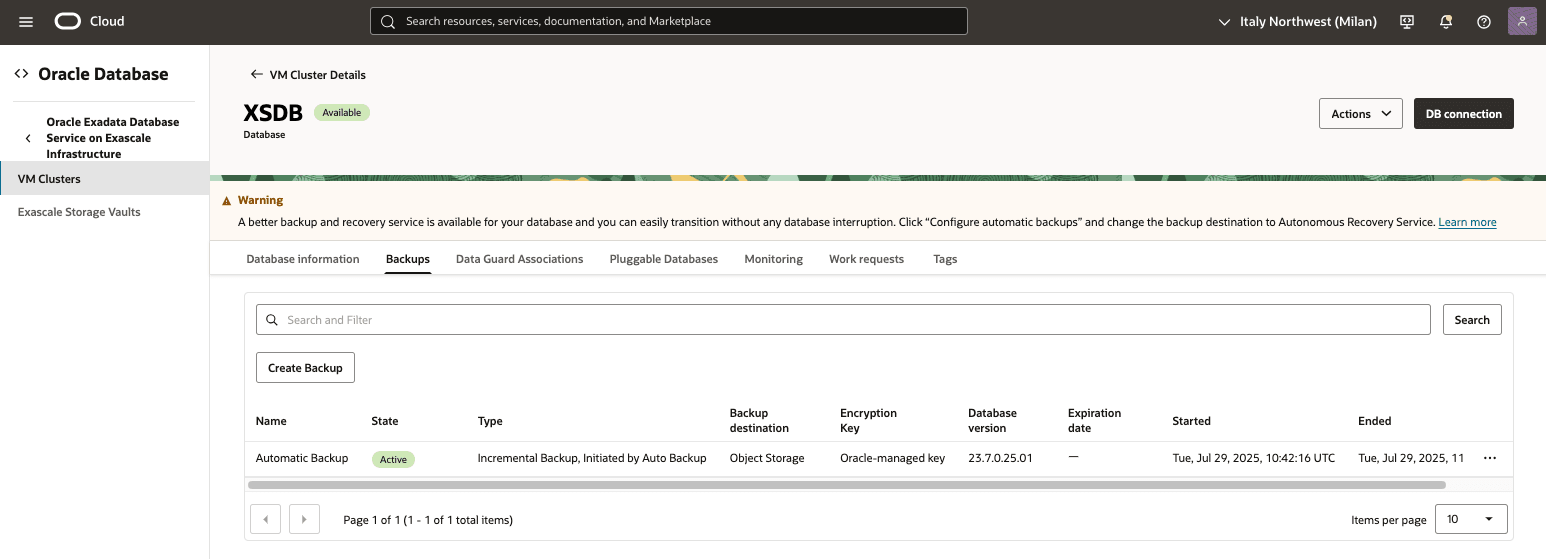Click the Oracle Database sidebar heading

tap(103, 74)
